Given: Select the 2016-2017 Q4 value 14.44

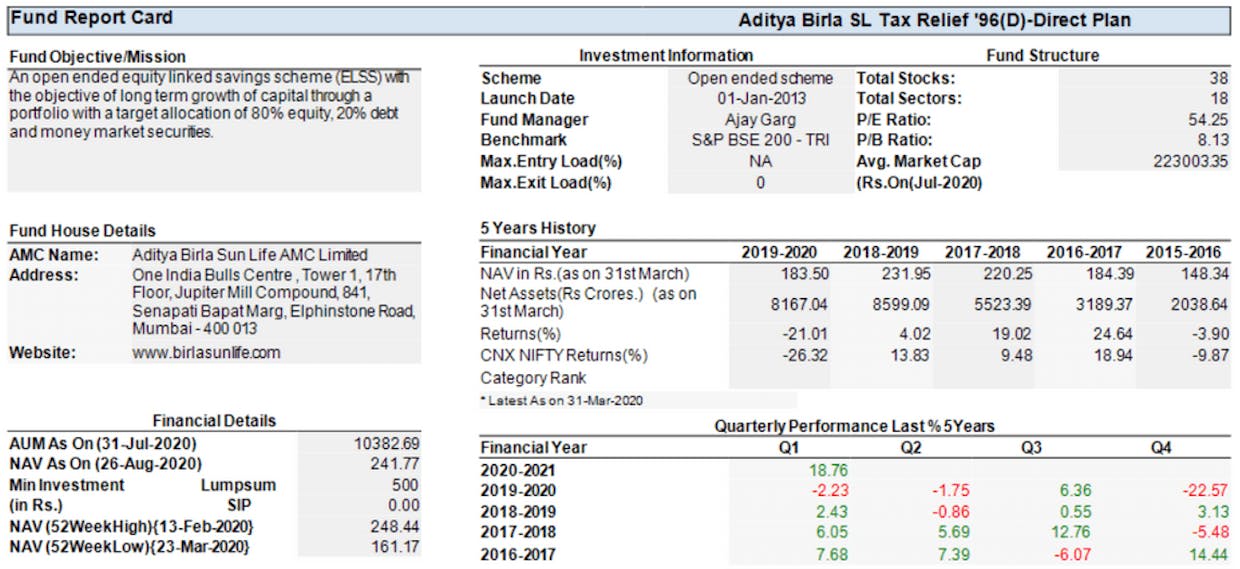Looking at the screenshot, I should click(1207, 554).
